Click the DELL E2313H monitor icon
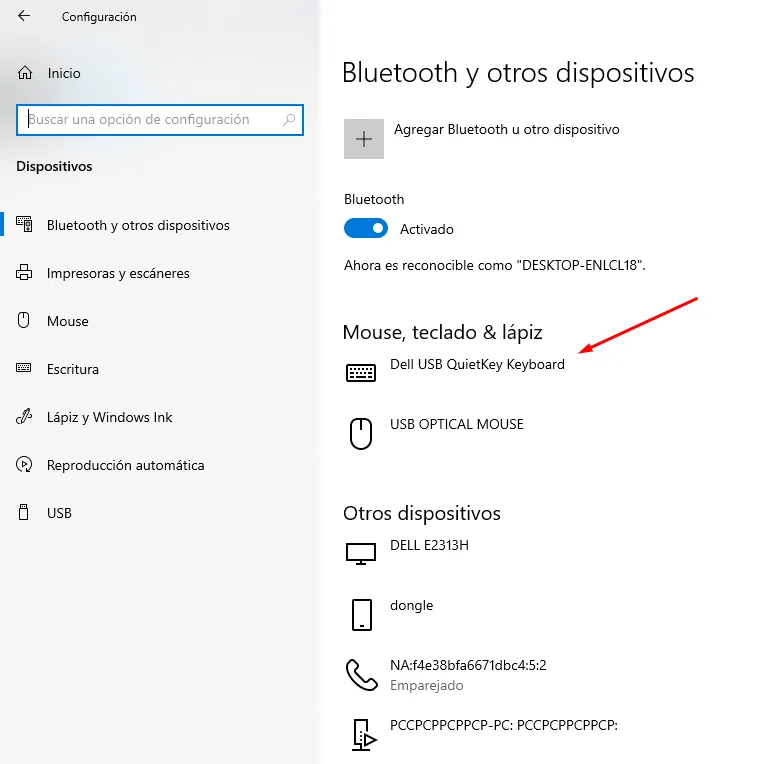757x764 pixels. (361, 554)
